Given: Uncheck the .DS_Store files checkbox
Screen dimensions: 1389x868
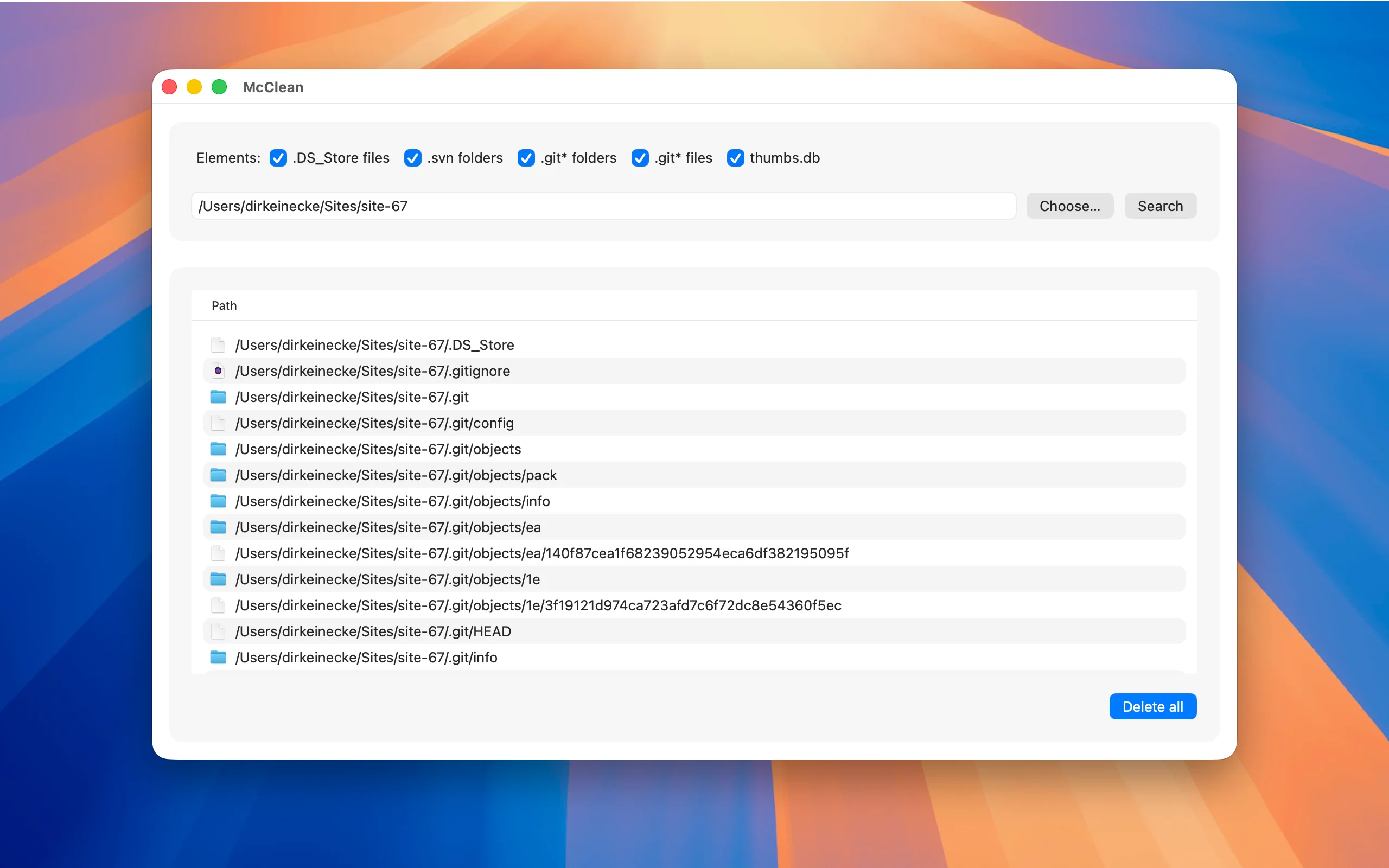Looking at the screenshot, I should pos(278,158).
